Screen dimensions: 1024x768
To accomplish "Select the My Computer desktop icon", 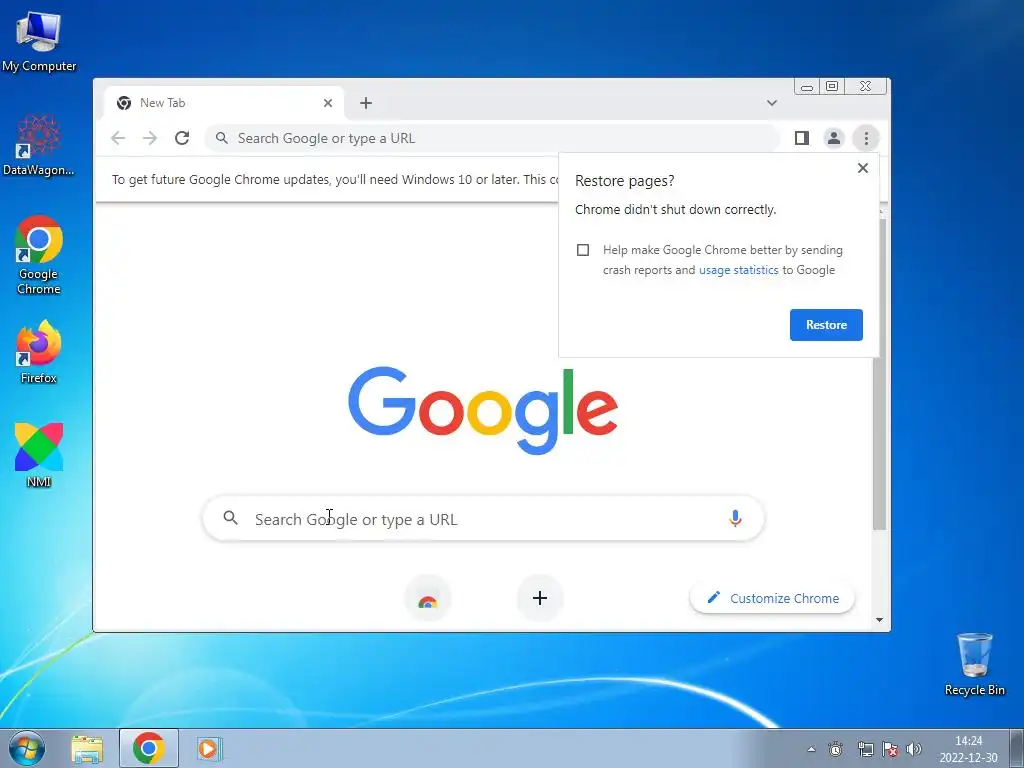I will [39, 41].
